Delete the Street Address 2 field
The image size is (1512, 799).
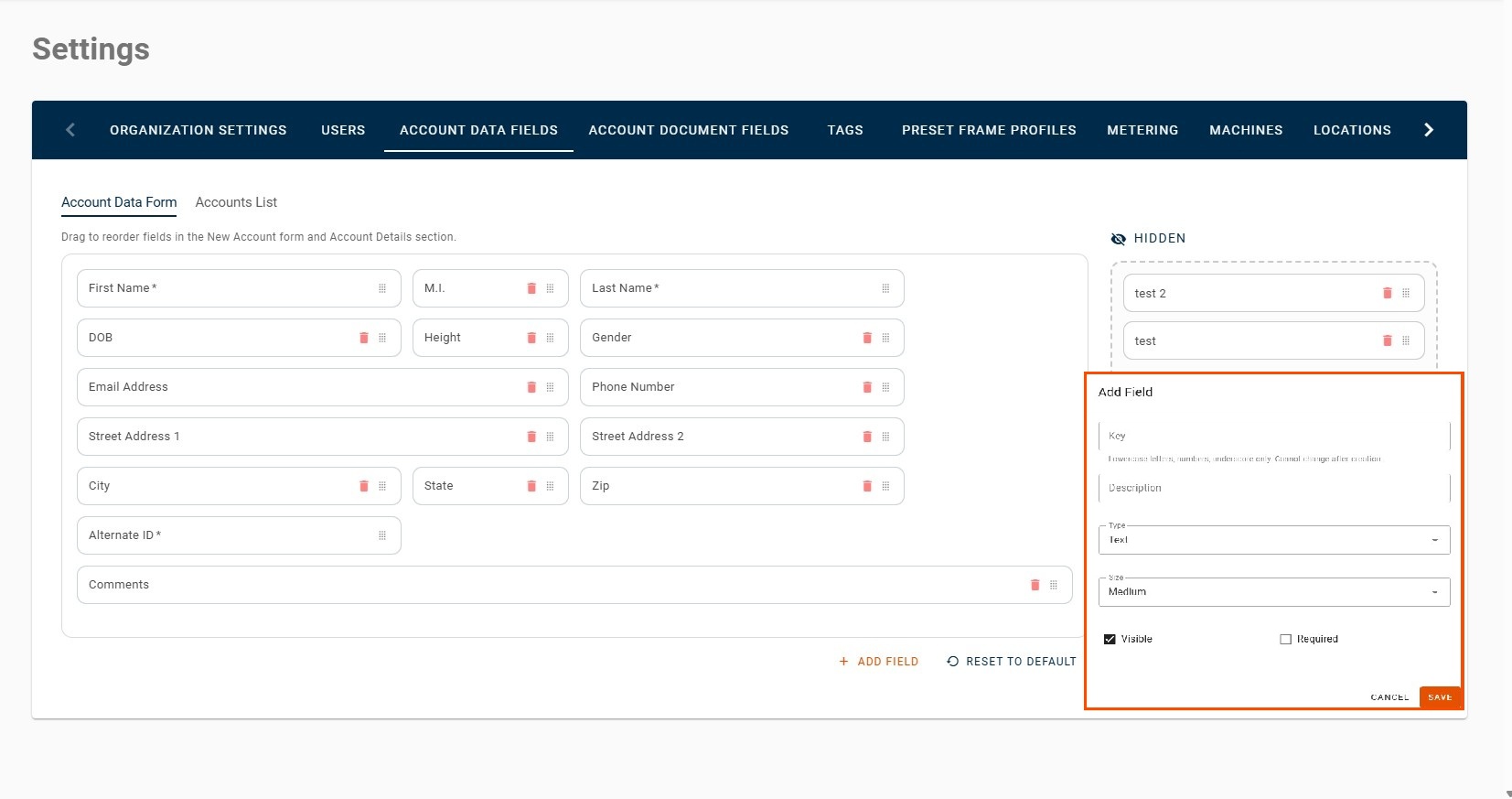pos(867,437)
